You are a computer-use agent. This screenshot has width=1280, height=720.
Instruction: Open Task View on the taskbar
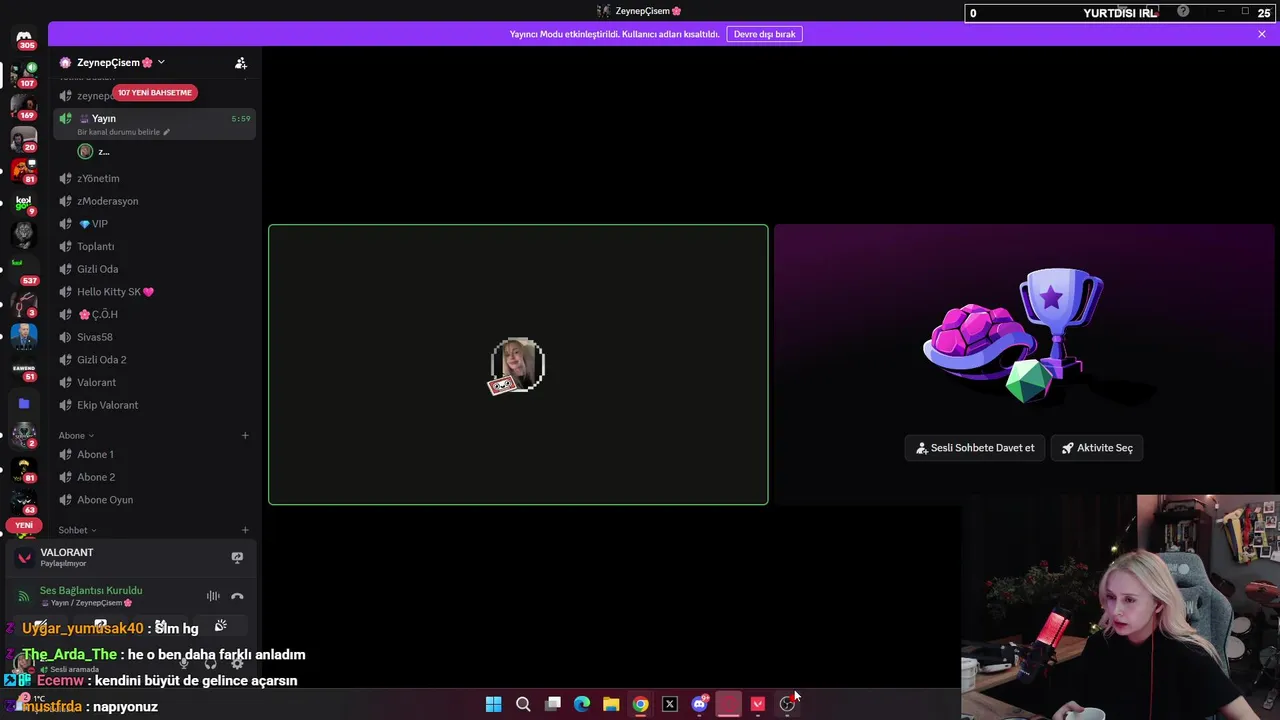click(552, 704)
